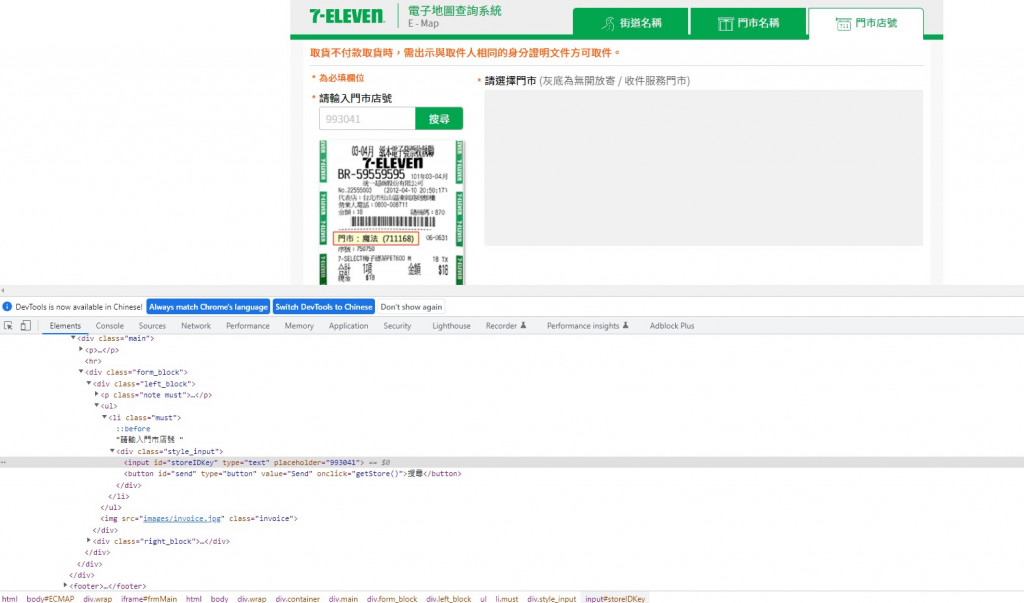Collapse the li class="must" node

[104, 417]
